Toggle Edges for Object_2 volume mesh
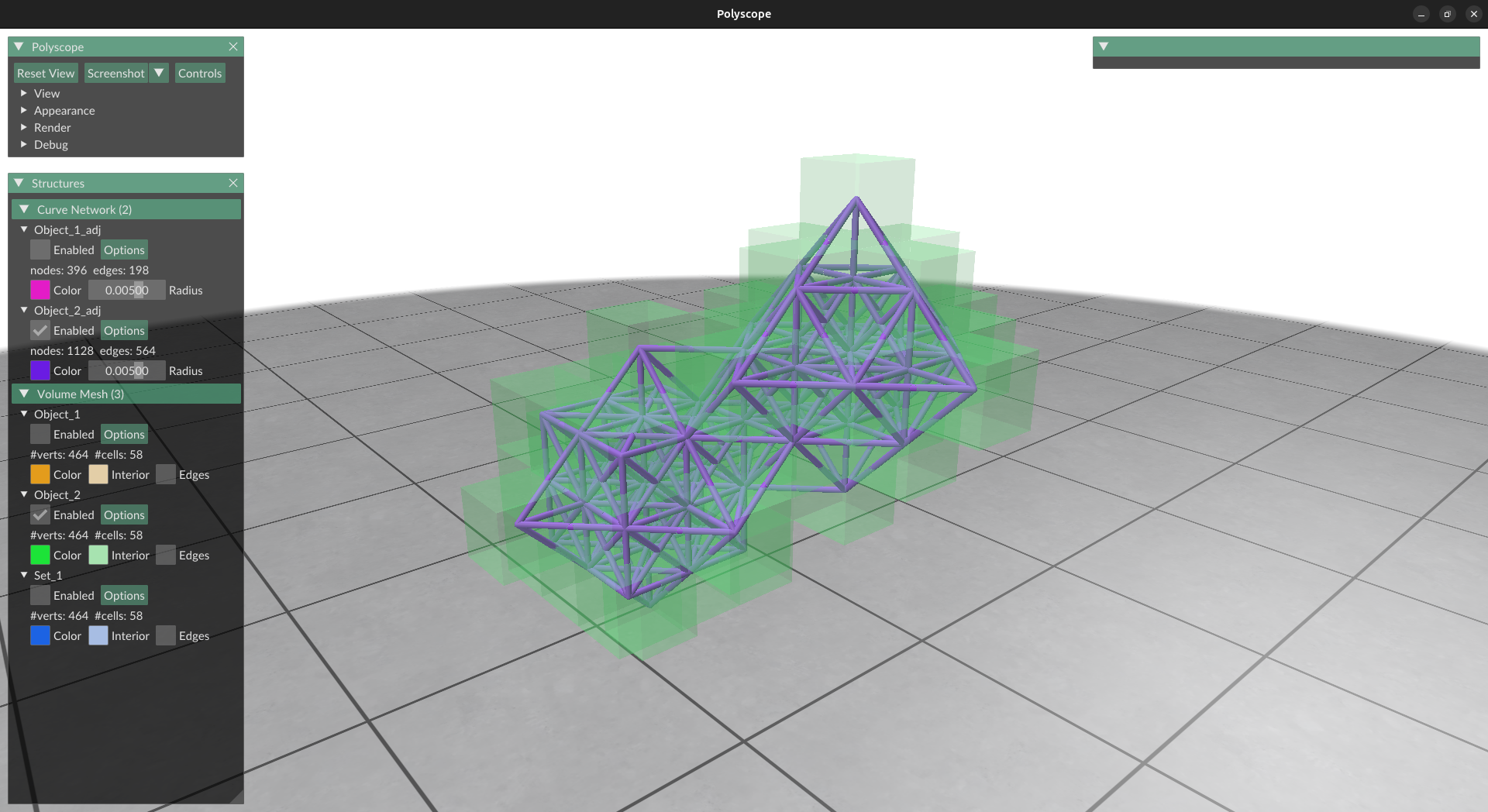Screen dimensions: 1488x812 [166, 555]
